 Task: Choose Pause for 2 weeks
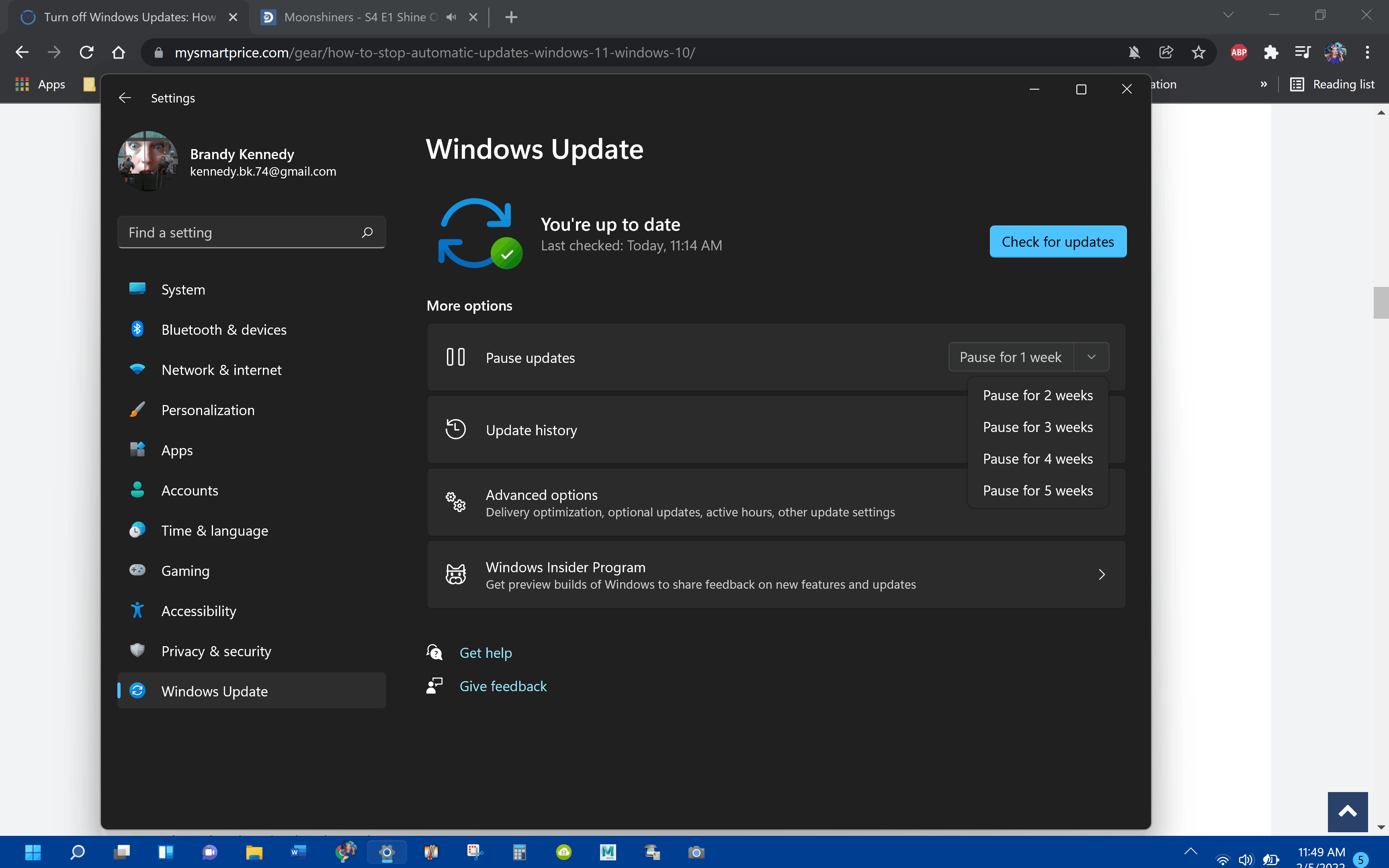click(1038, 395)
